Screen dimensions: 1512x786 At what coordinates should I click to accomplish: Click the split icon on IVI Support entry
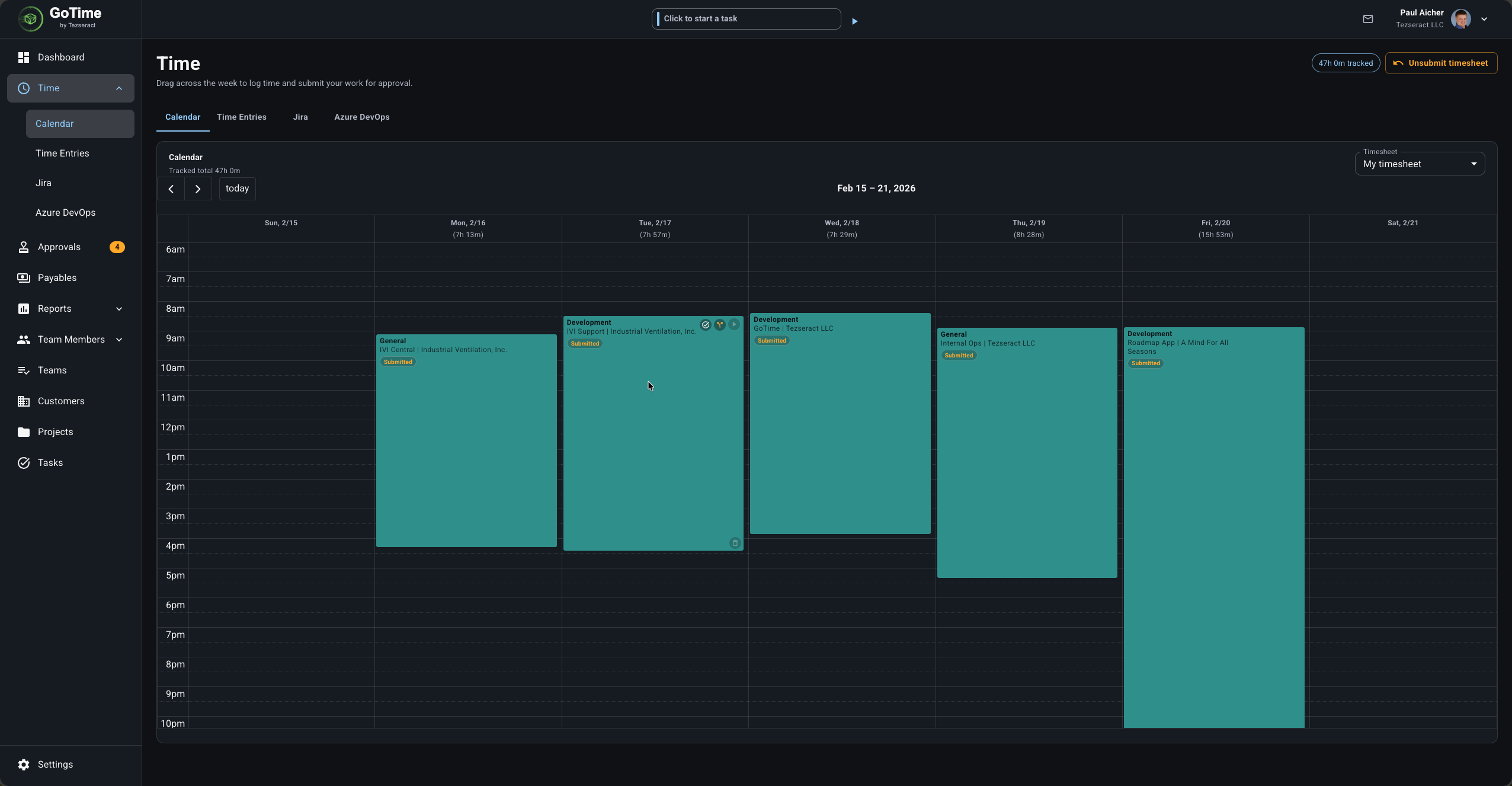720,325
